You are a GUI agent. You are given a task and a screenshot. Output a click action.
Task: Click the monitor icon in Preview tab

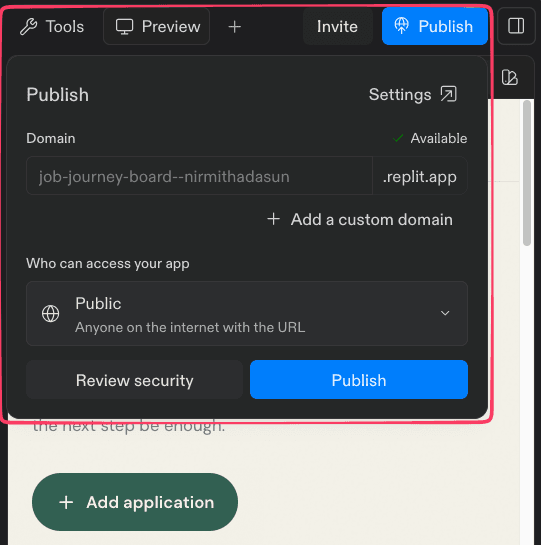124,27
